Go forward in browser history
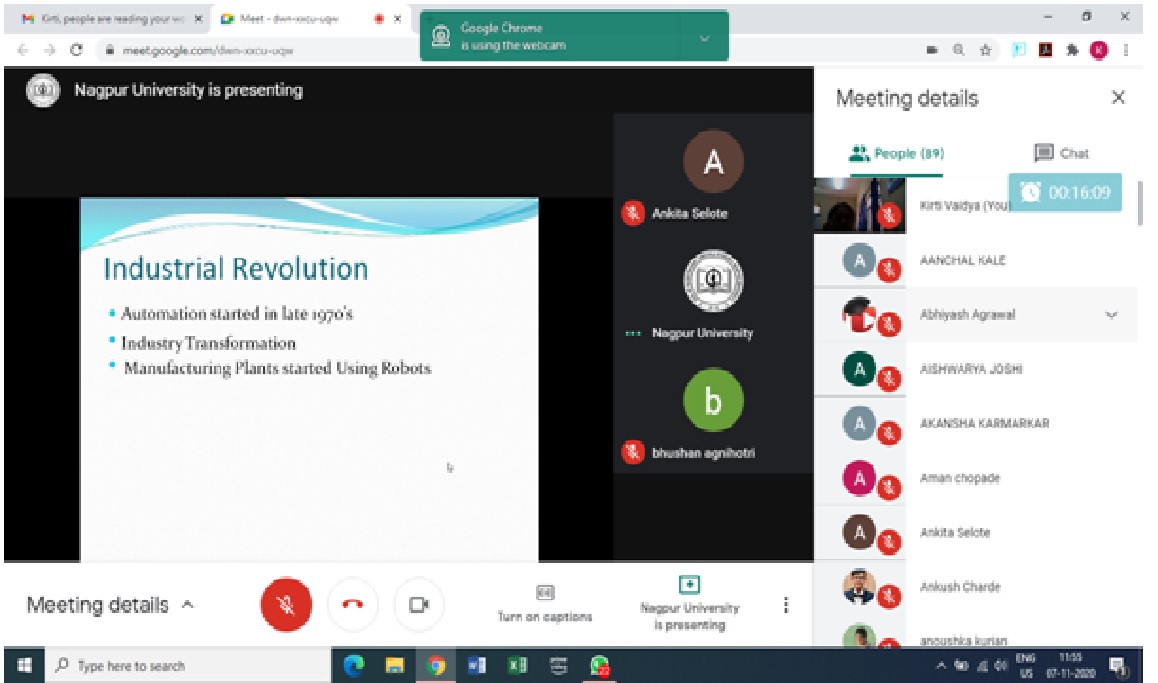Screen dimensions: 1158x683 49,50
